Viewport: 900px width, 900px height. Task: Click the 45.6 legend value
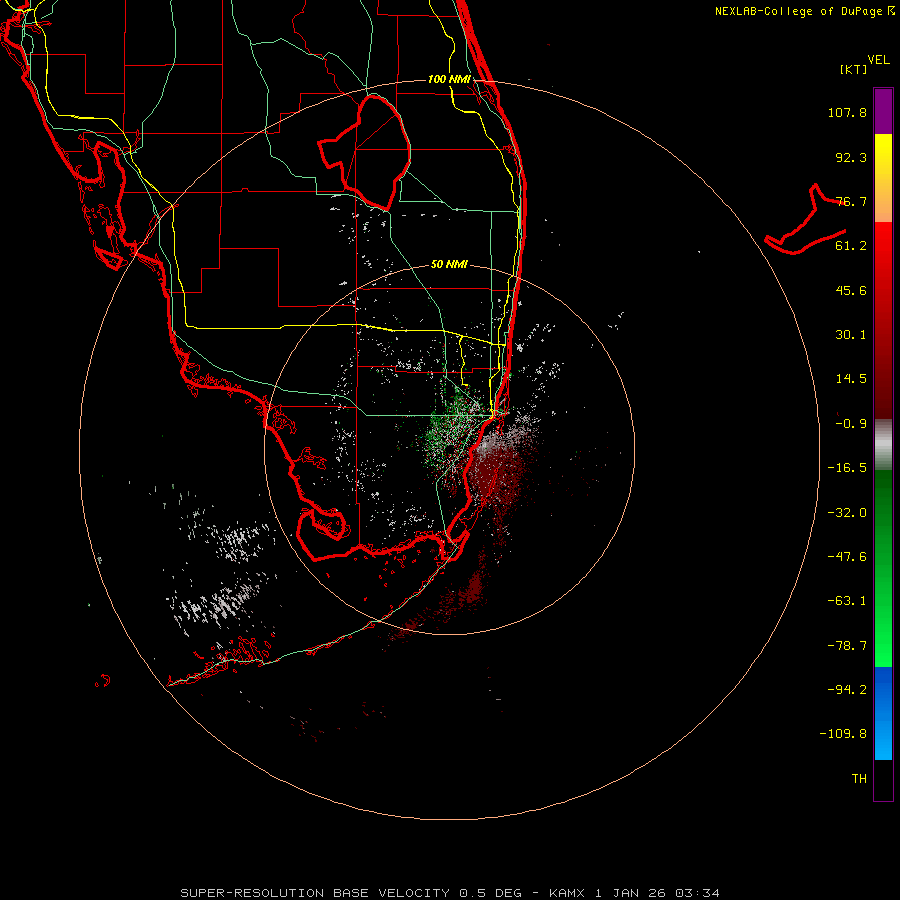(851, 290)
